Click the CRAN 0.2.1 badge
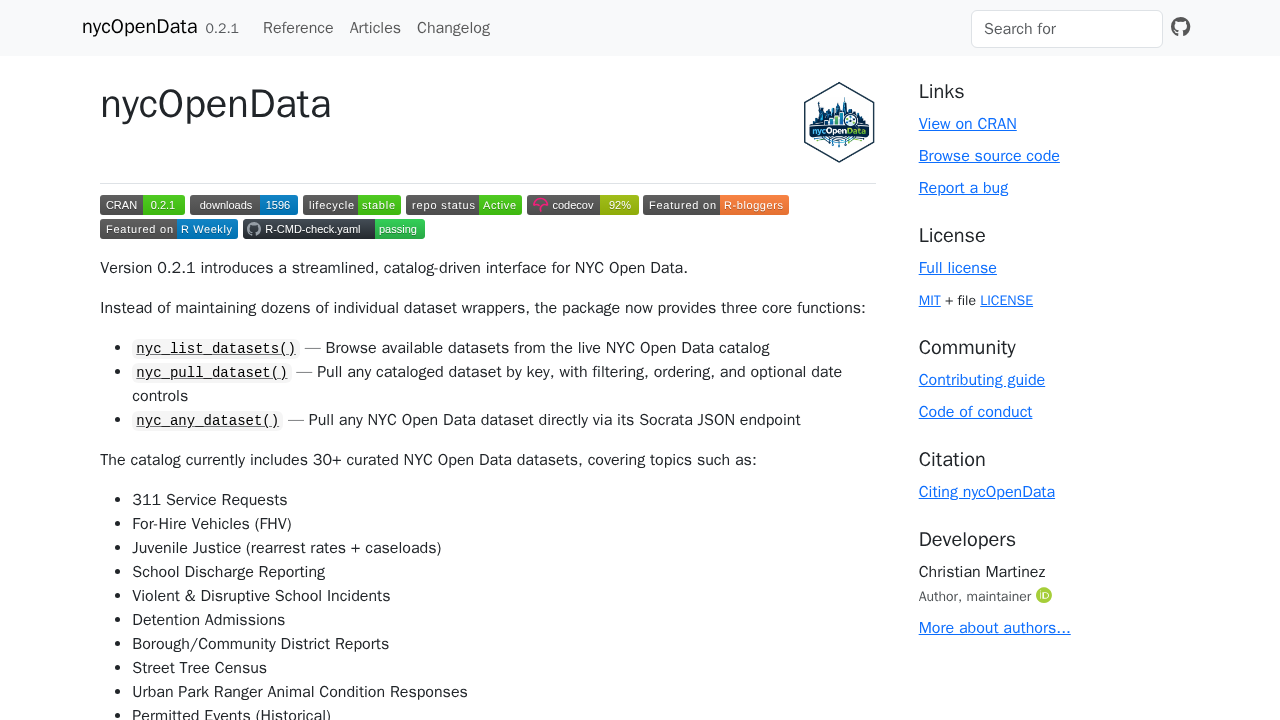1280x720 pixels. coord(142,205)
